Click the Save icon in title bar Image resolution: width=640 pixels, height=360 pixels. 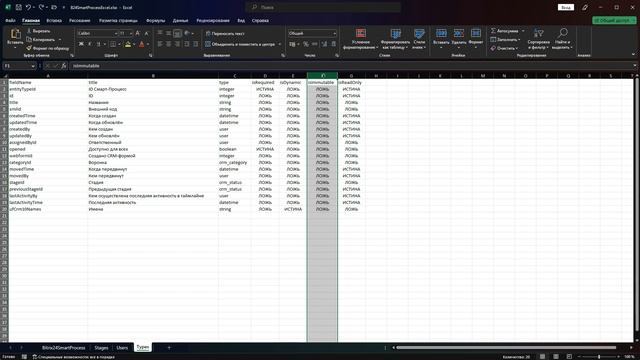point(18,7)
